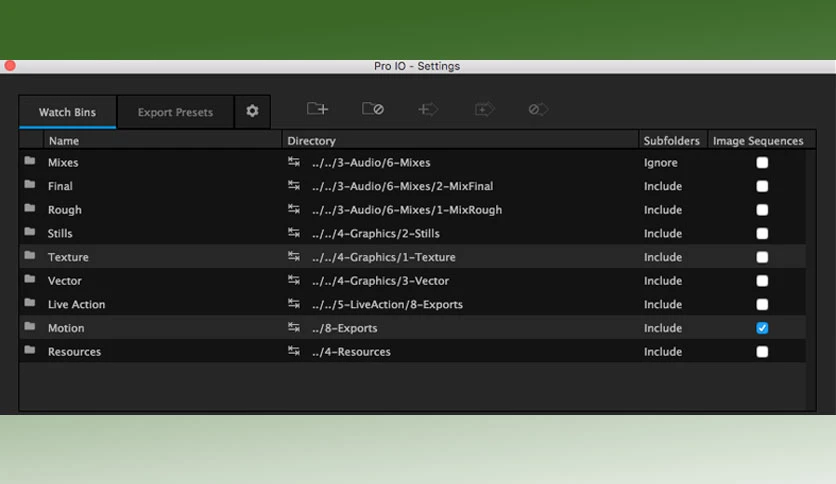Screen dimensions: 836x484
Task: Open Subfolders 'Include' option for Stills
Action: click(x=663, y=233)
